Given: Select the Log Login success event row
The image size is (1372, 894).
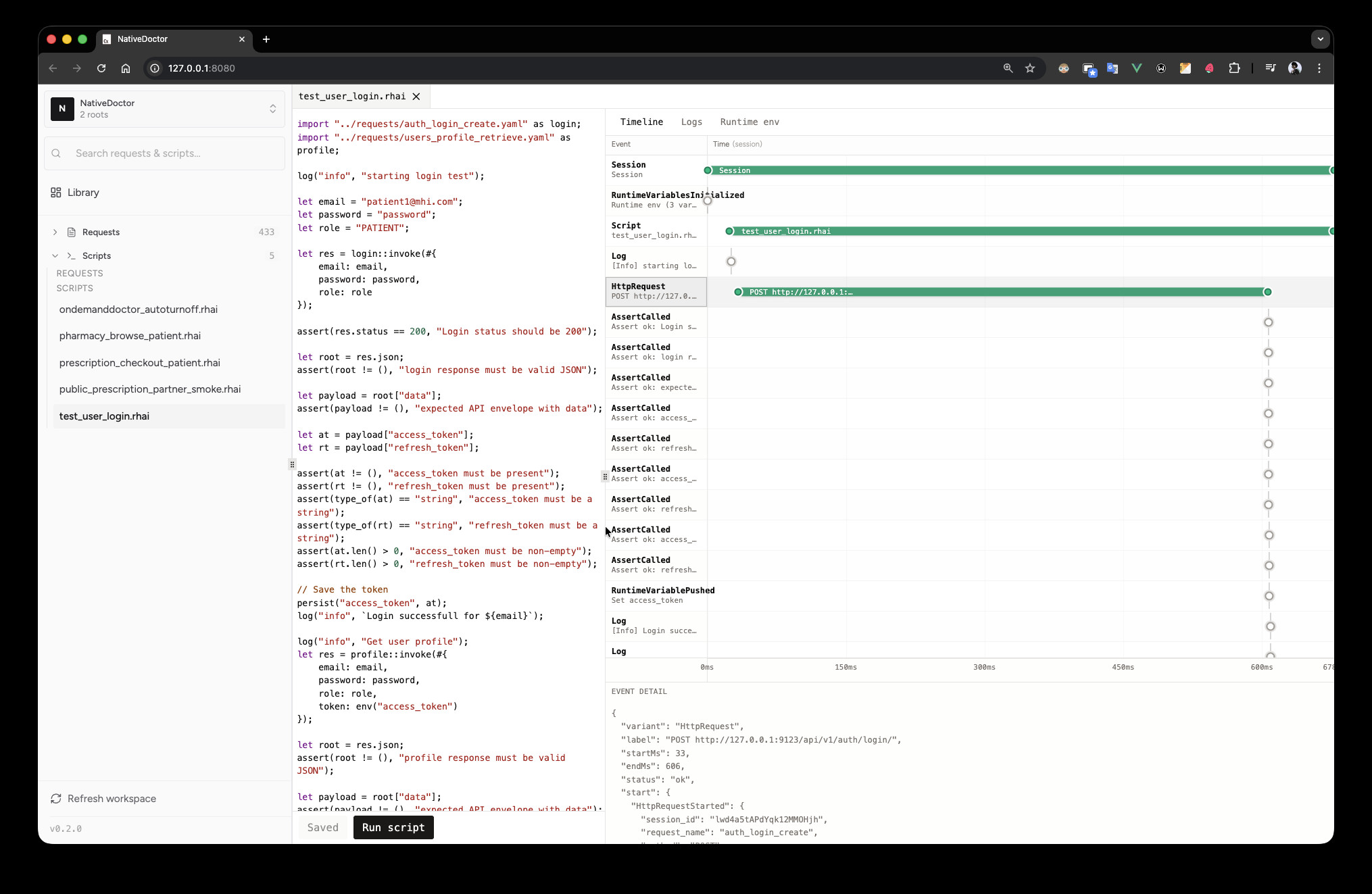Looking at the screenshot, I should pyautogui.click(x=656, y=626).
